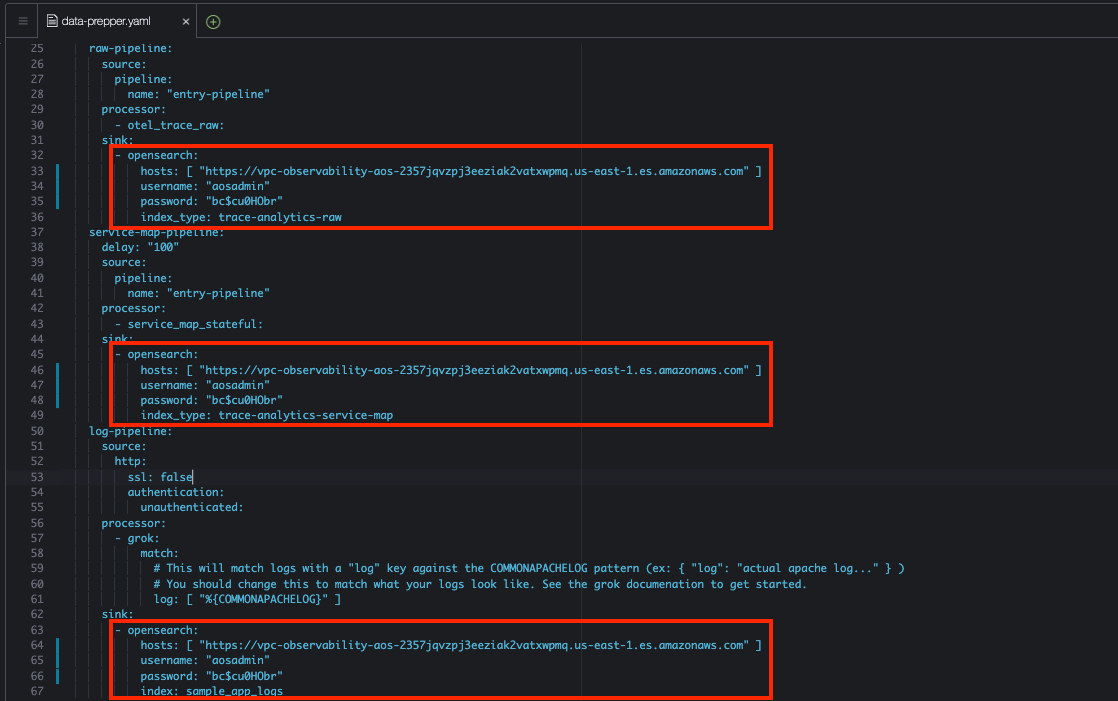Viewport: 1118px width, 701px height.
Task: Click the log: "%{COMMONAPACHELOG}" line
Action: point(247,599)
